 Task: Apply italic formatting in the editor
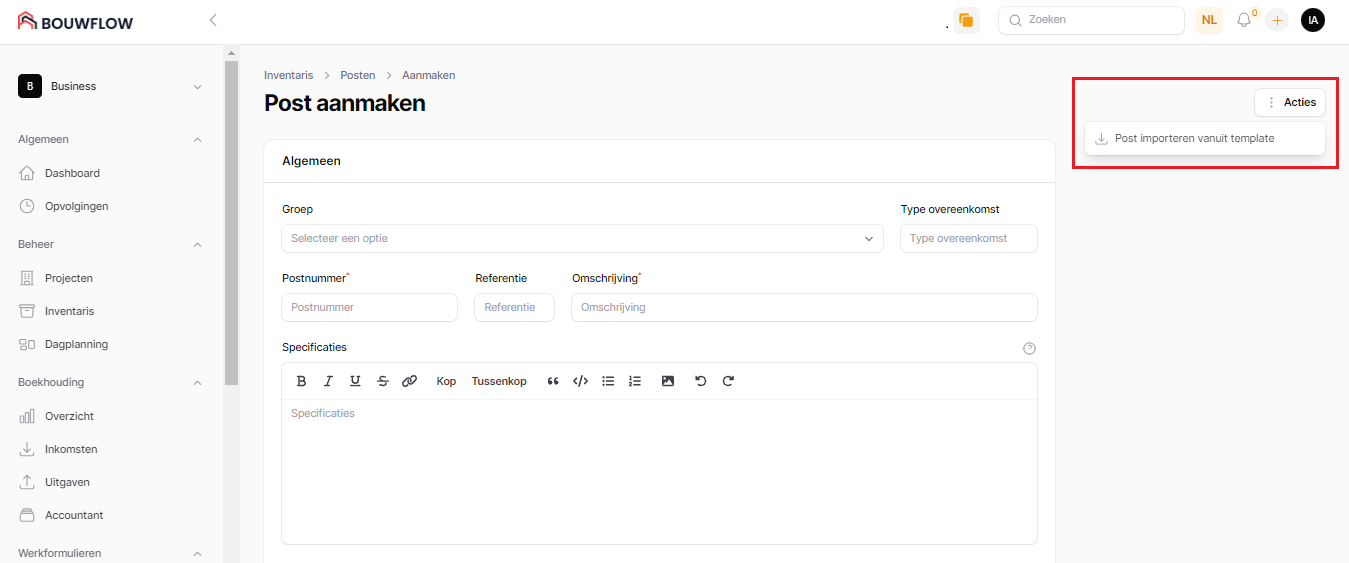pyautogui.click(x=328, y=381)
